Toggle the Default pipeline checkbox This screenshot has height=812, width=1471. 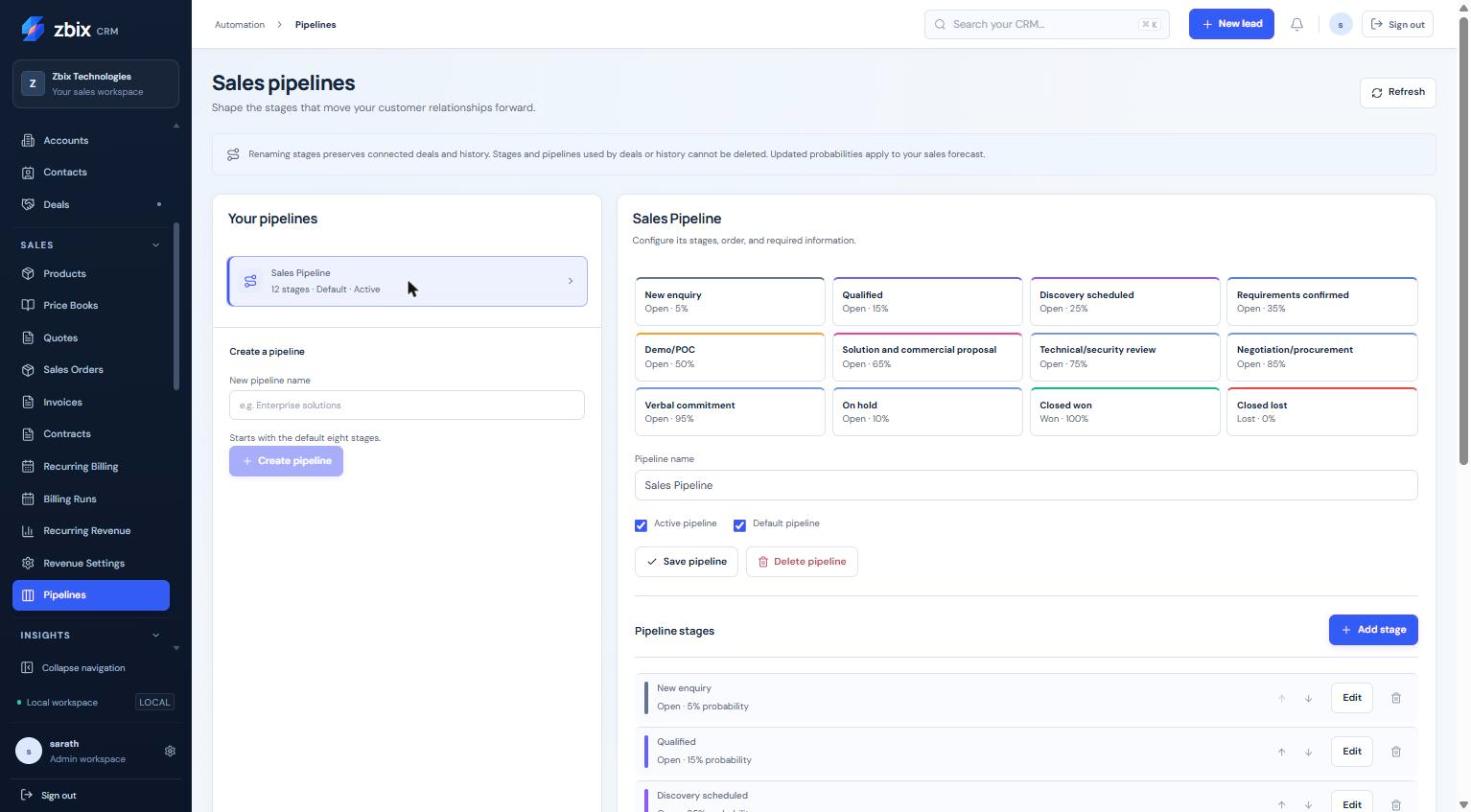[x=740, y=525]
